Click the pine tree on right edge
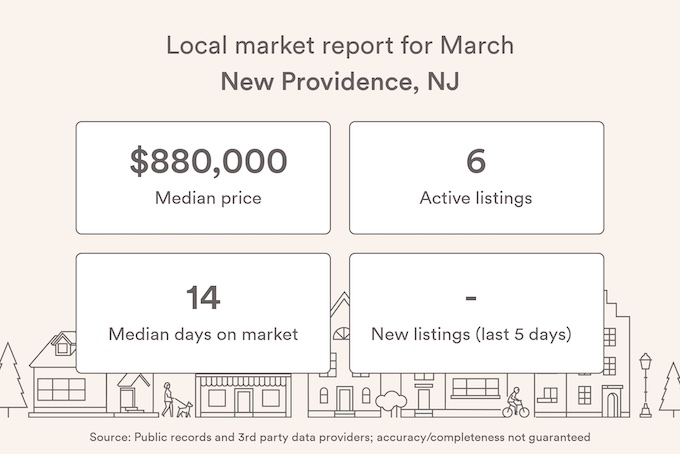This screenshot has width=680, height=454. point(670,389)
